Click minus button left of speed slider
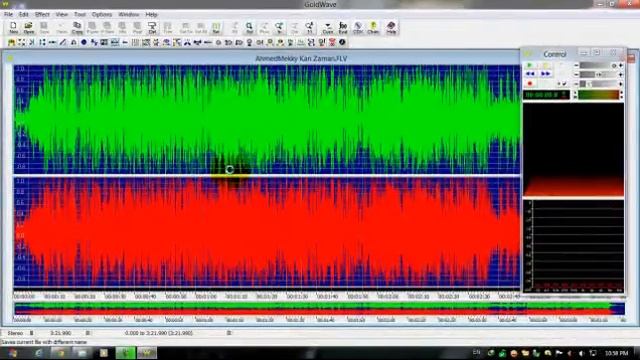Viewport: 640px width, 360px height. pyautogui.click(x=576, y=84)
